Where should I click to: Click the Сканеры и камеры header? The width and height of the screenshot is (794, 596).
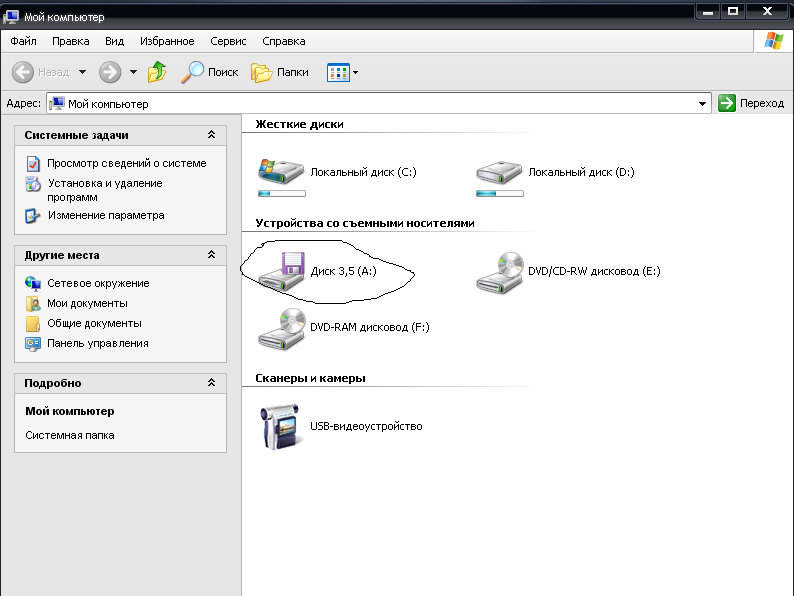(x=310, y=378)
